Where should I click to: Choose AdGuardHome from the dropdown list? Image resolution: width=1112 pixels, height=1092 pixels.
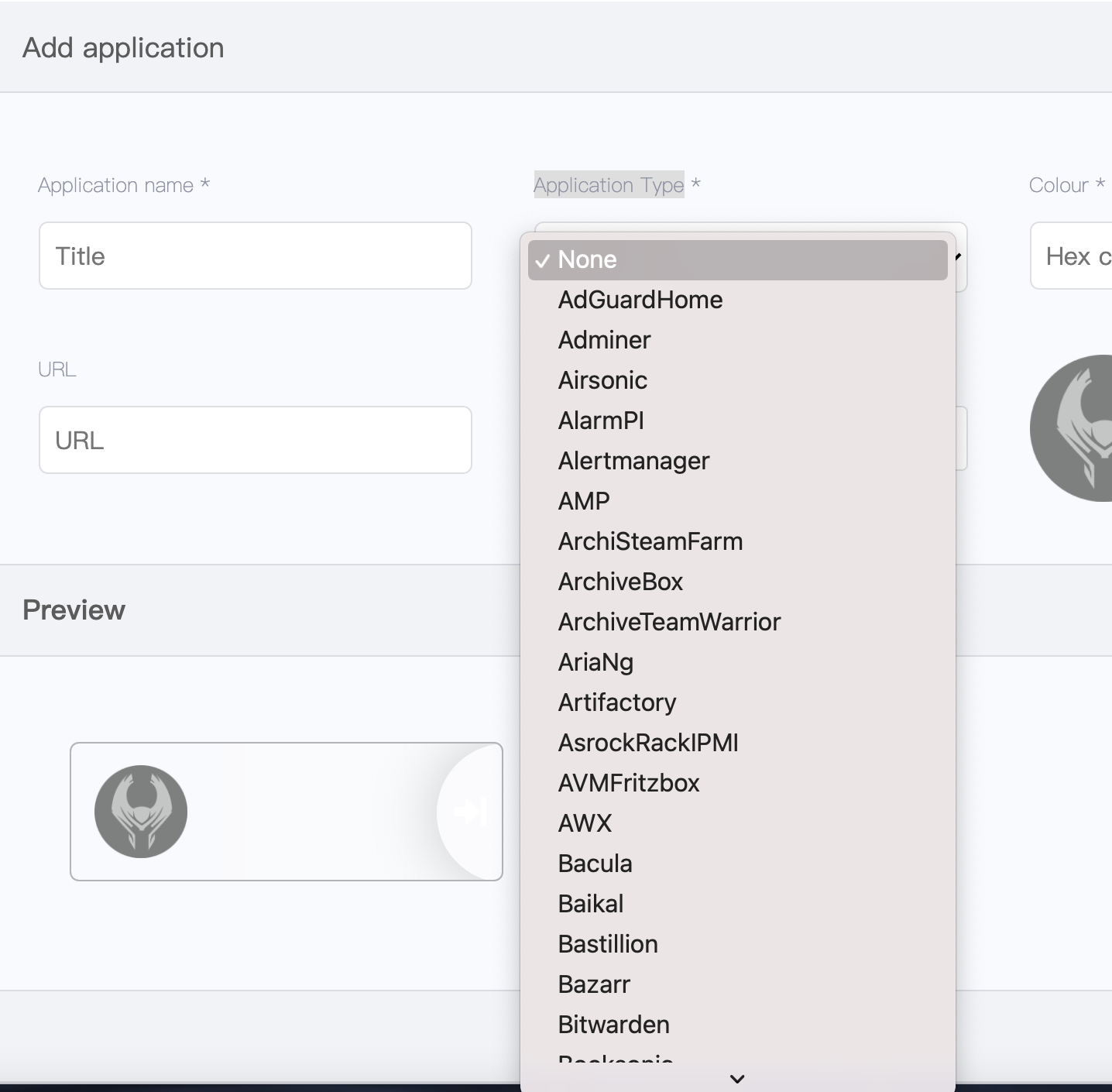point(737,300)
